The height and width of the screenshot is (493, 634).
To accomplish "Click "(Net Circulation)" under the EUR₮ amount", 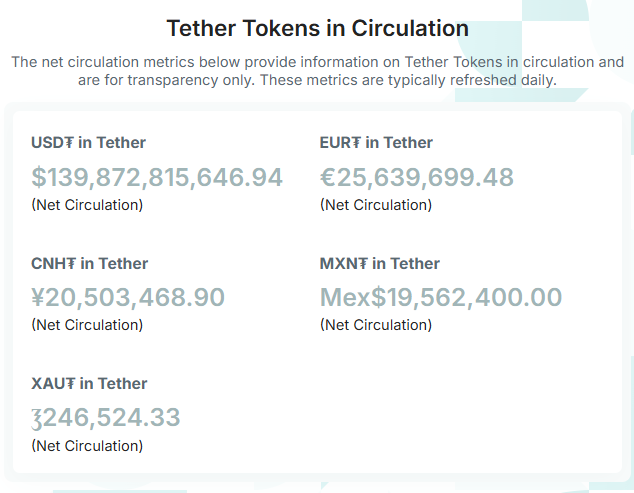I will [376, 205].
